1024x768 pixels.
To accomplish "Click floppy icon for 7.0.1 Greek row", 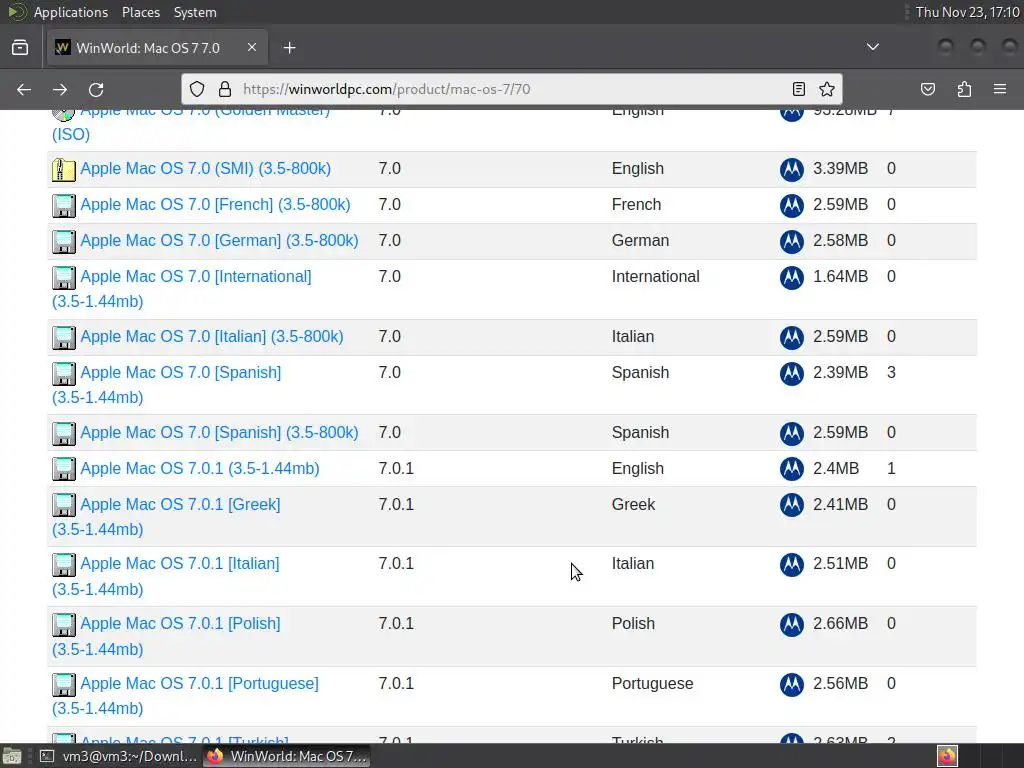I will 63,505.
